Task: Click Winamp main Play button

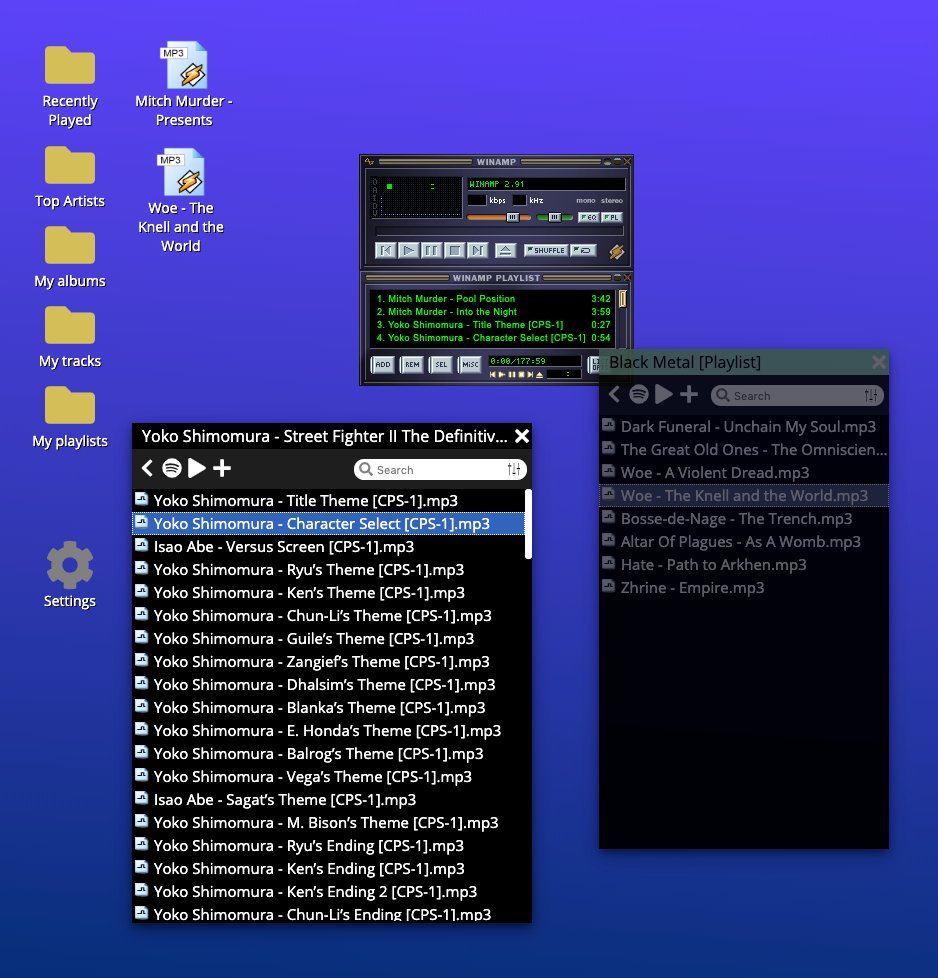Action: (x=409, y=251)
